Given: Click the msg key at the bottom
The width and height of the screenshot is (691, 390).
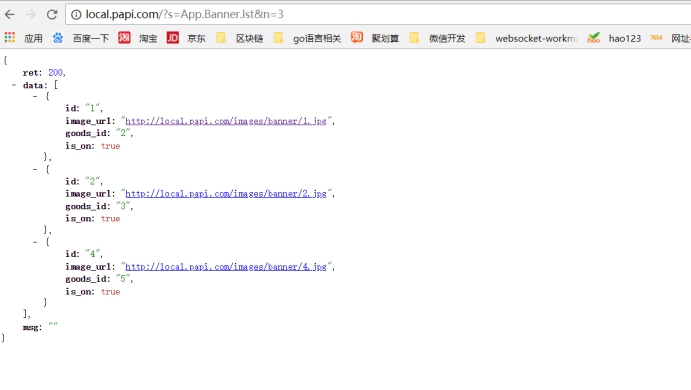Looking at the screenshot, I should click(x=32, y=327).
